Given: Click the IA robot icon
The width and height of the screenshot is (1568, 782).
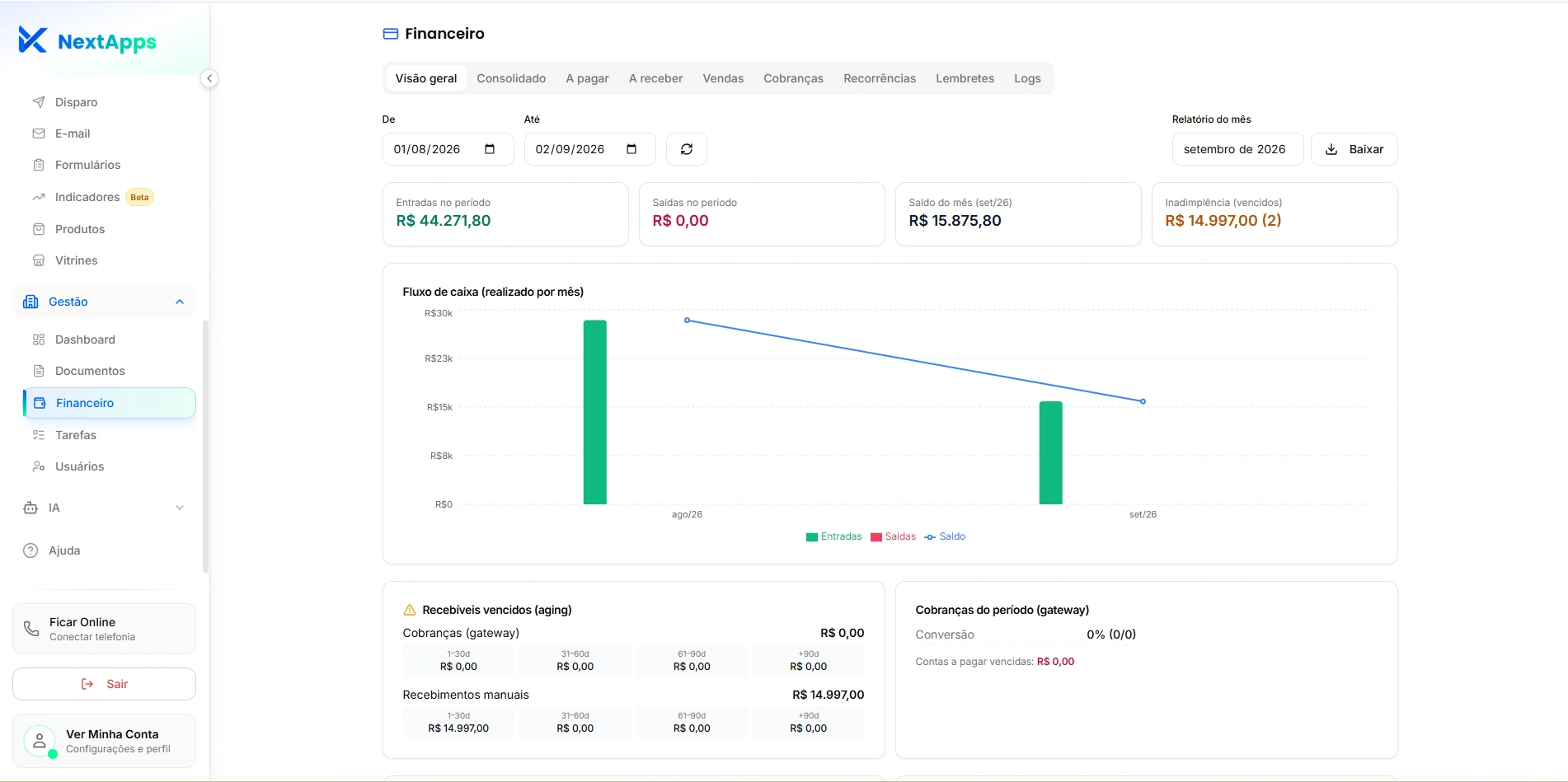Looking at the screenshot, I should (31, 508).
